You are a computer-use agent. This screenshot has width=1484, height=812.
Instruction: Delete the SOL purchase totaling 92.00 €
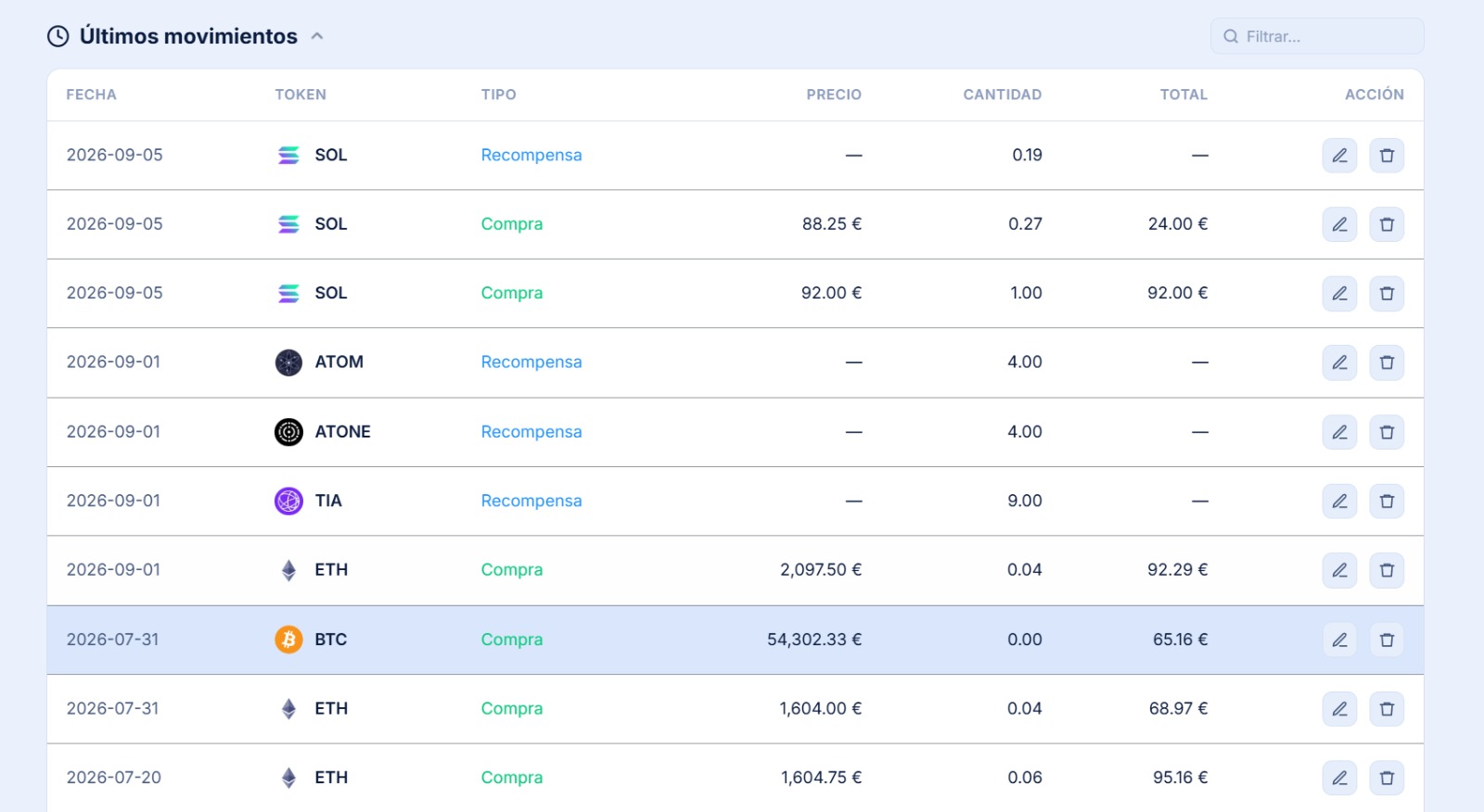coord(1387,294)
